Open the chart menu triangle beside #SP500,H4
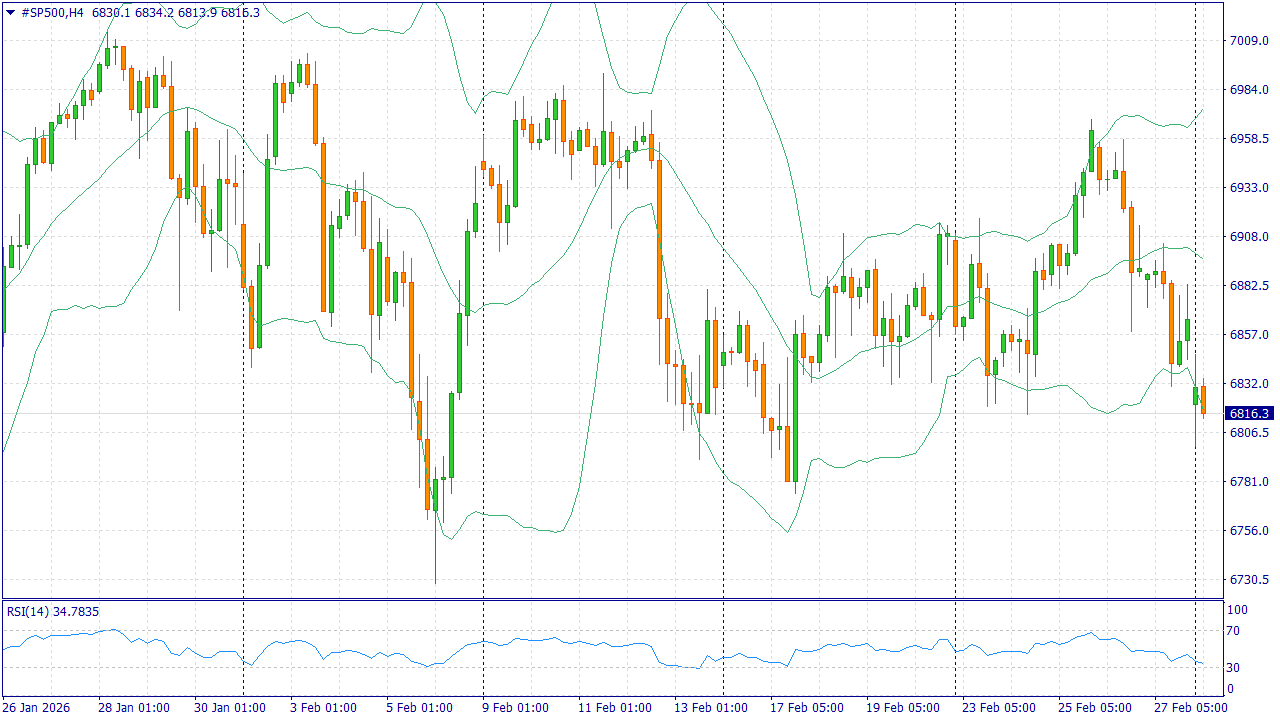Viewport: 1280px width, 720px height. tap(11, 12)
